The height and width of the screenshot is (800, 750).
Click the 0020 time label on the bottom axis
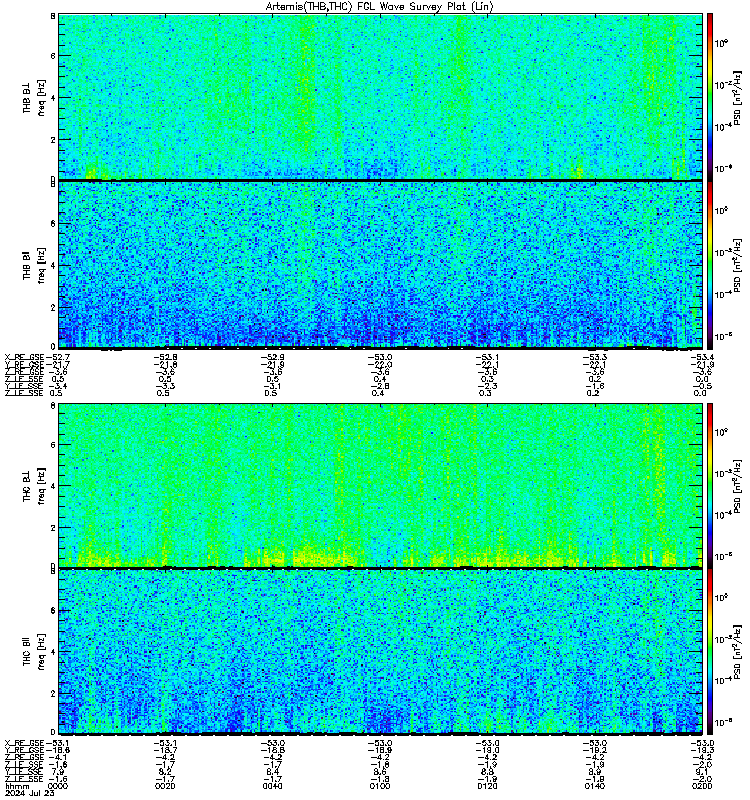(x=165, y=786)
